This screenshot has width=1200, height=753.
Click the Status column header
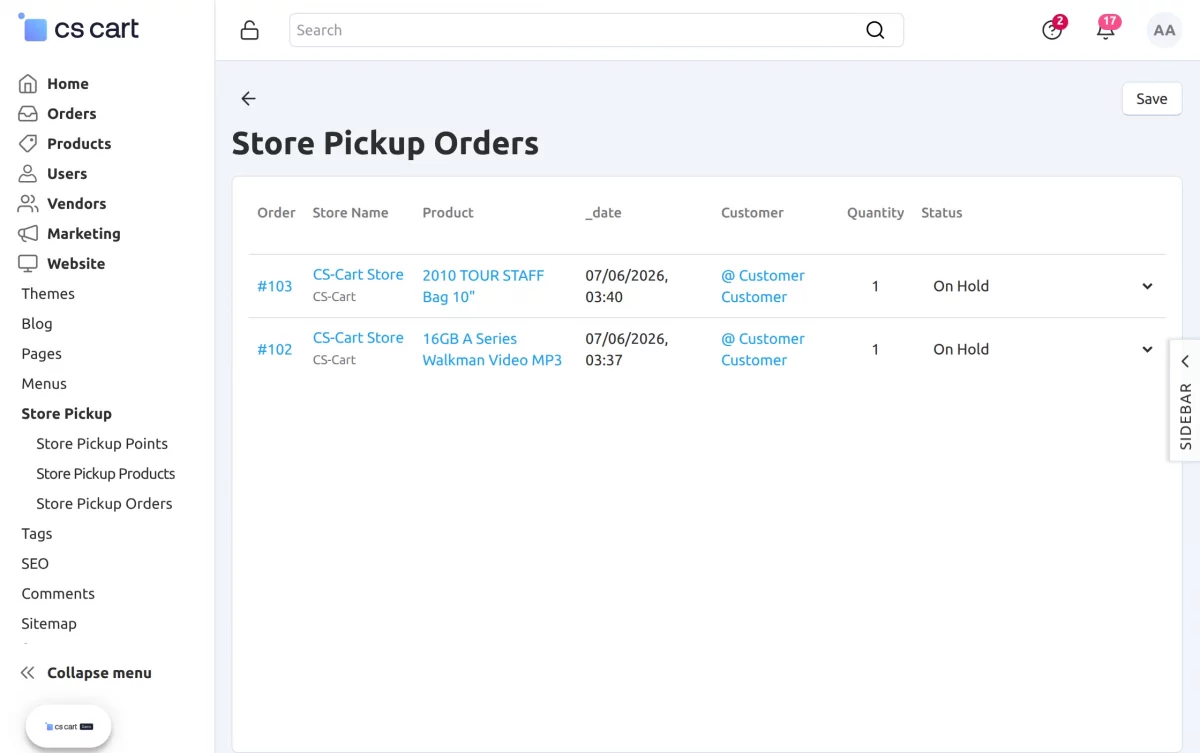(x=941, y=213)
